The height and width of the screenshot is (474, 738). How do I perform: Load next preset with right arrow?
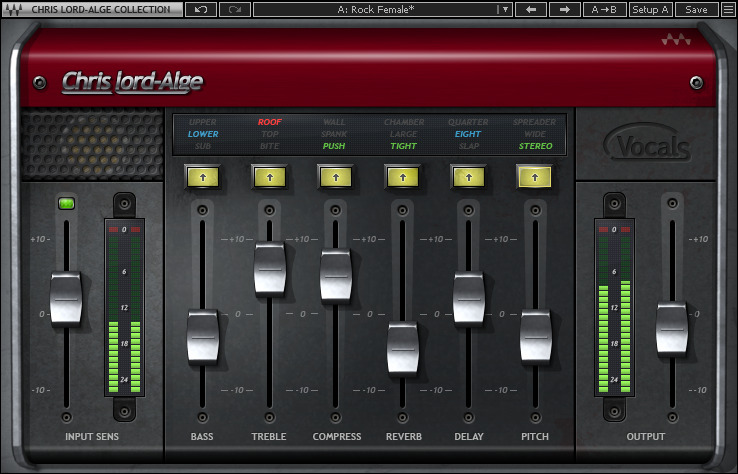coord(564,9)
